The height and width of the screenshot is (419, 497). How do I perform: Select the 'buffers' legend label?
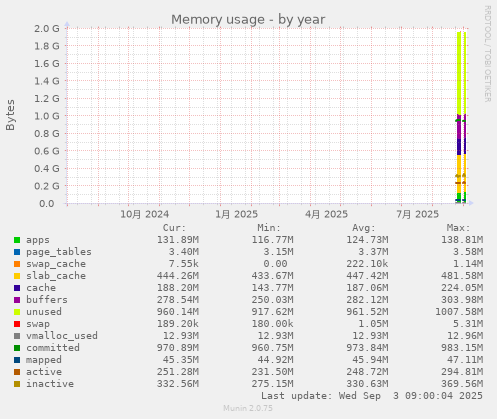pos(47,300)
